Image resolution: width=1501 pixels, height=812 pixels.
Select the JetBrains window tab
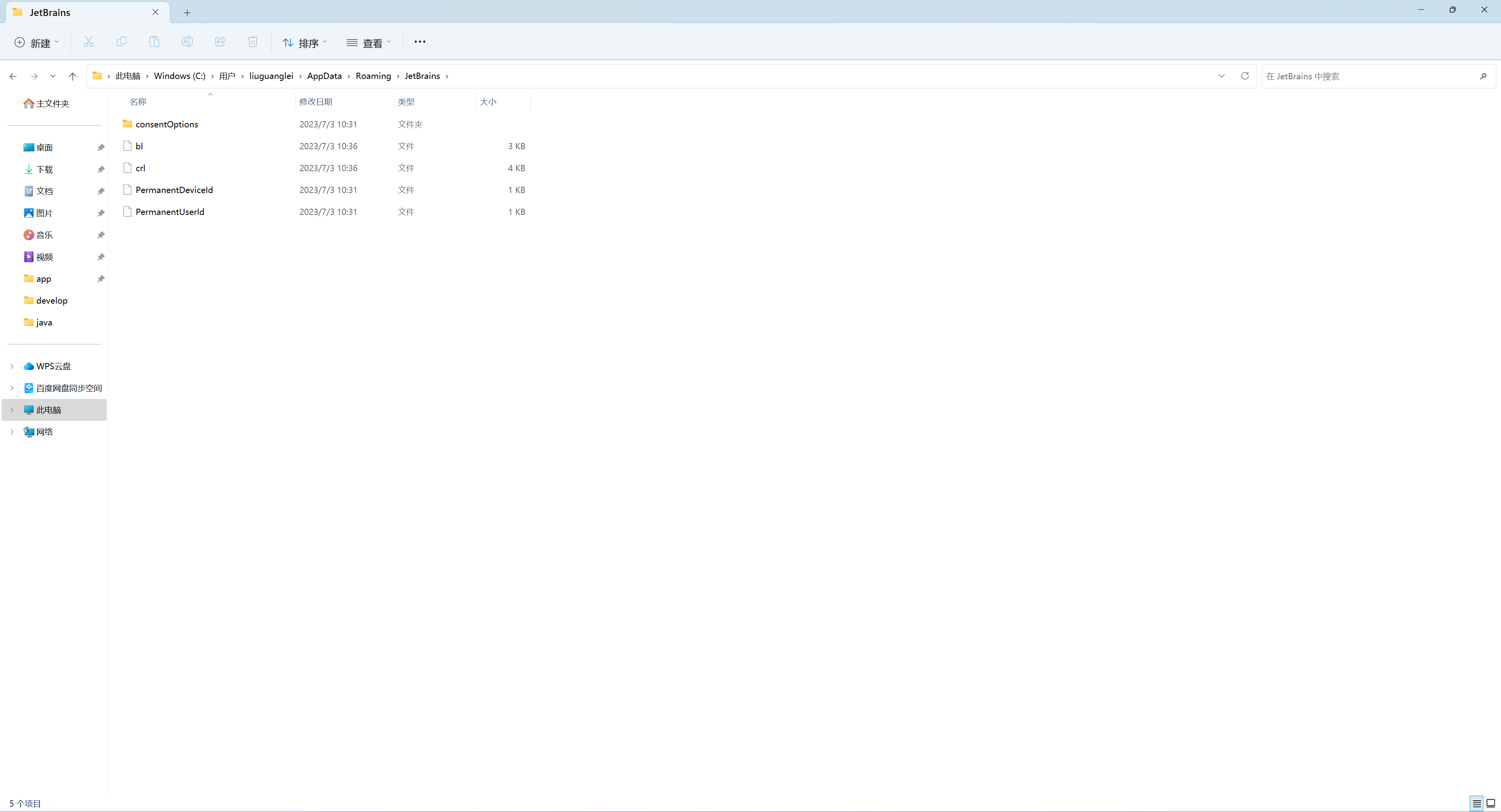88,12
